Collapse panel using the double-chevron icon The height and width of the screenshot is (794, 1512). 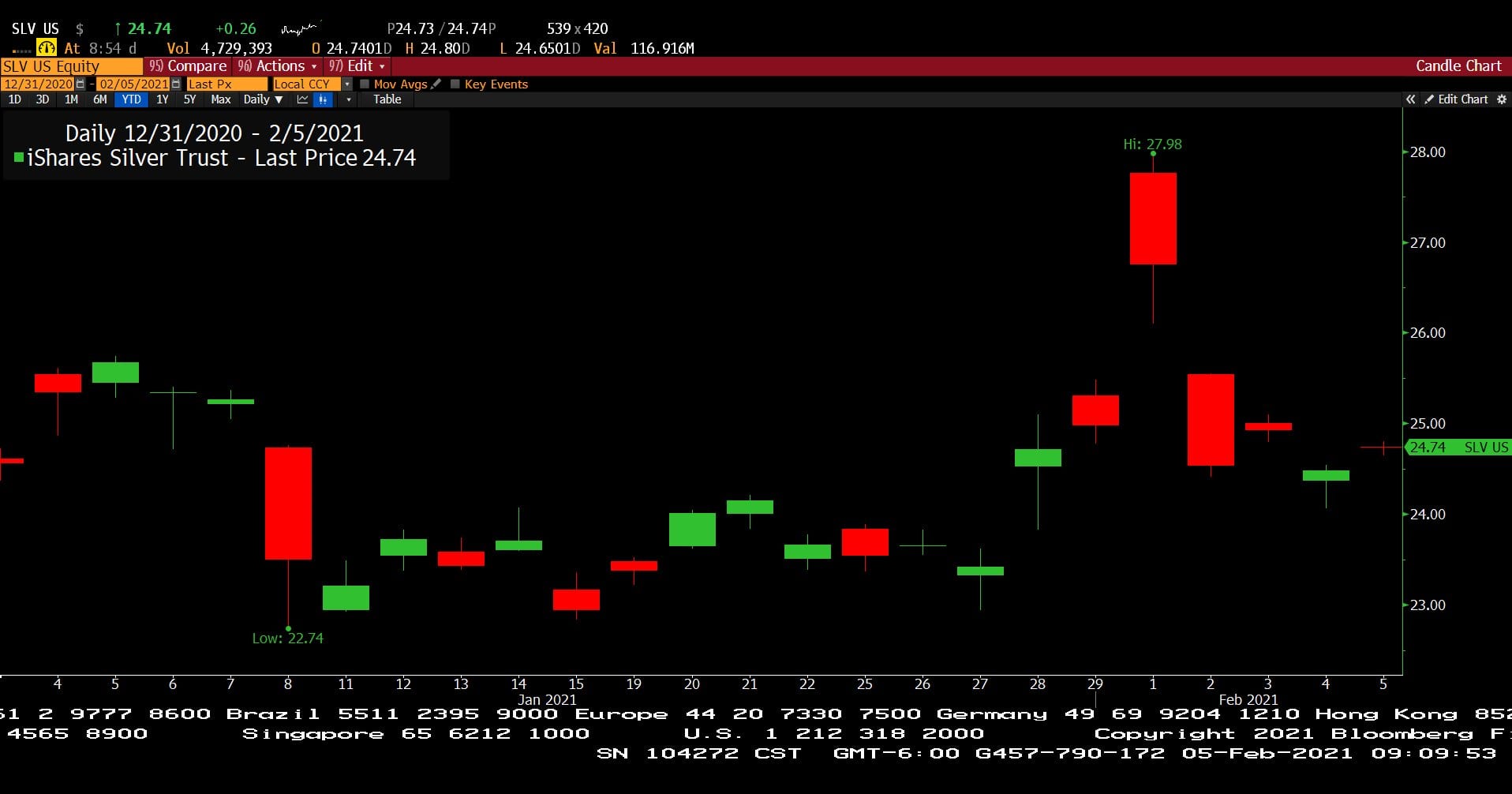(x=1410, y=99)
